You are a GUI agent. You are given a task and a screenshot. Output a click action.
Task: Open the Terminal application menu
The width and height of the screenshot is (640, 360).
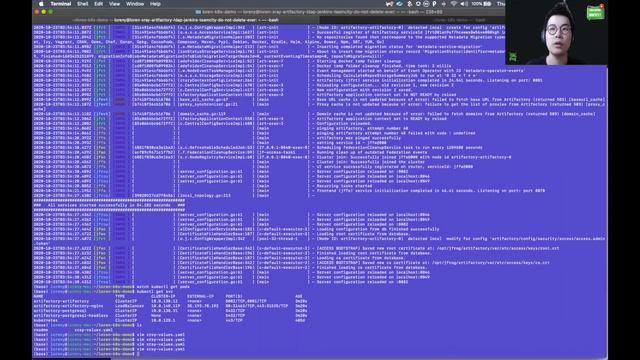(61, 4)
